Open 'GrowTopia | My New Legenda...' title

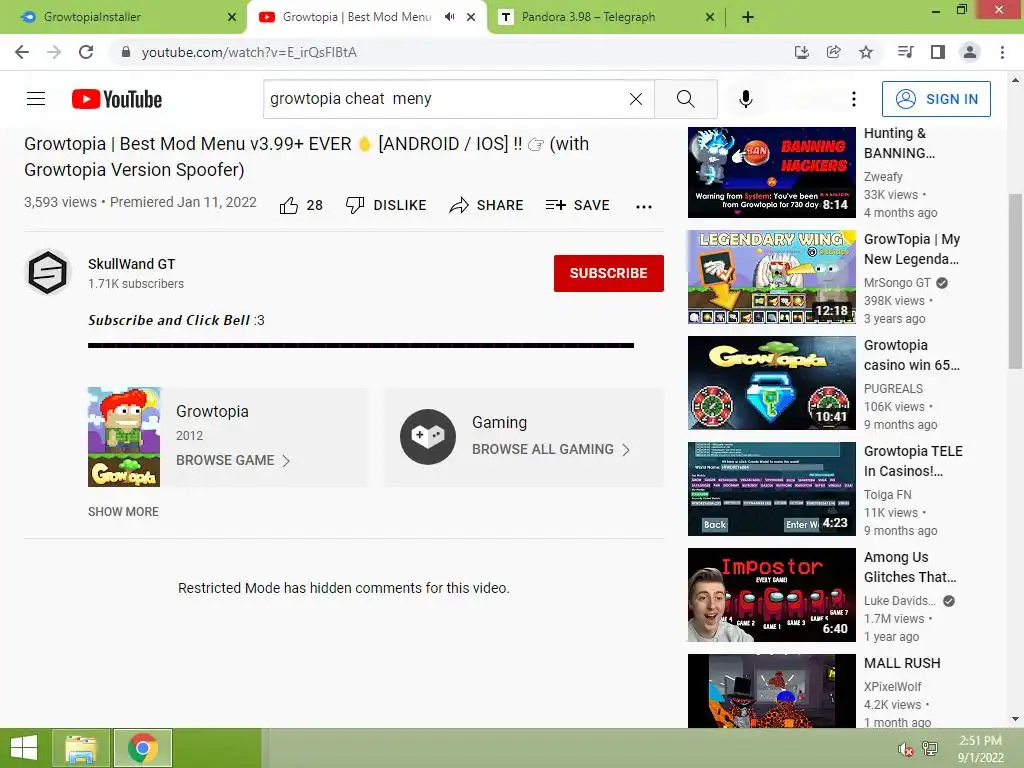(912, 249)
